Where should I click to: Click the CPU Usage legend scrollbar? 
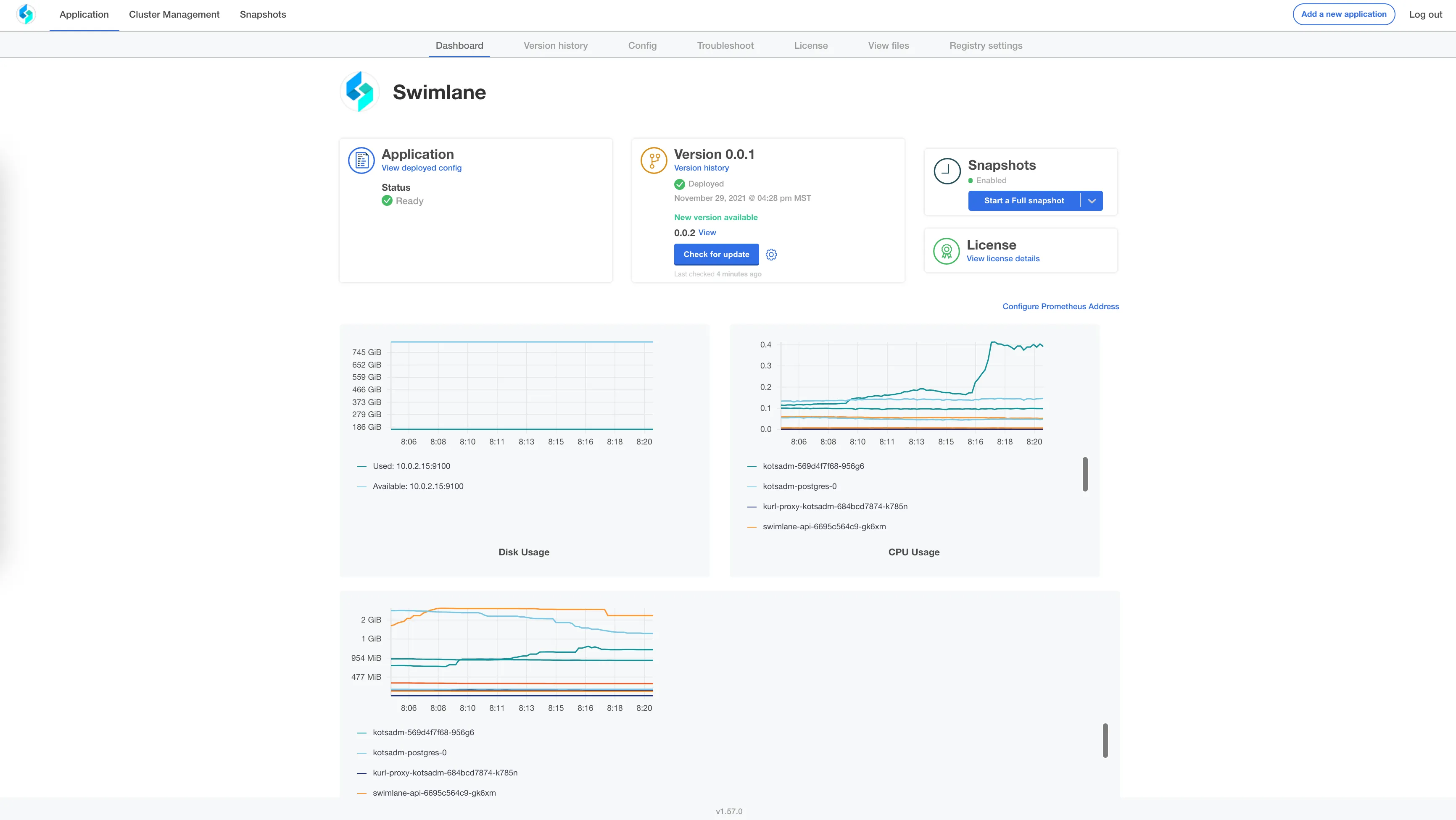[1085, 474]
